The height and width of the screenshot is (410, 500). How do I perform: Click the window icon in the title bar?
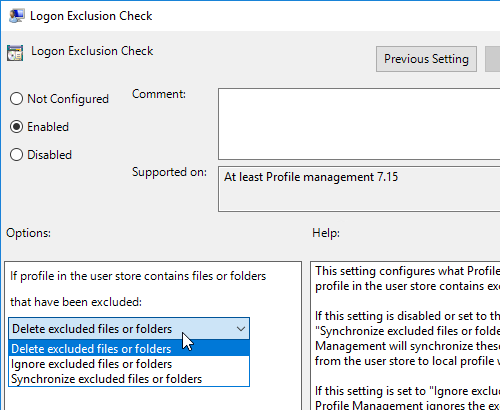[16, 16]
